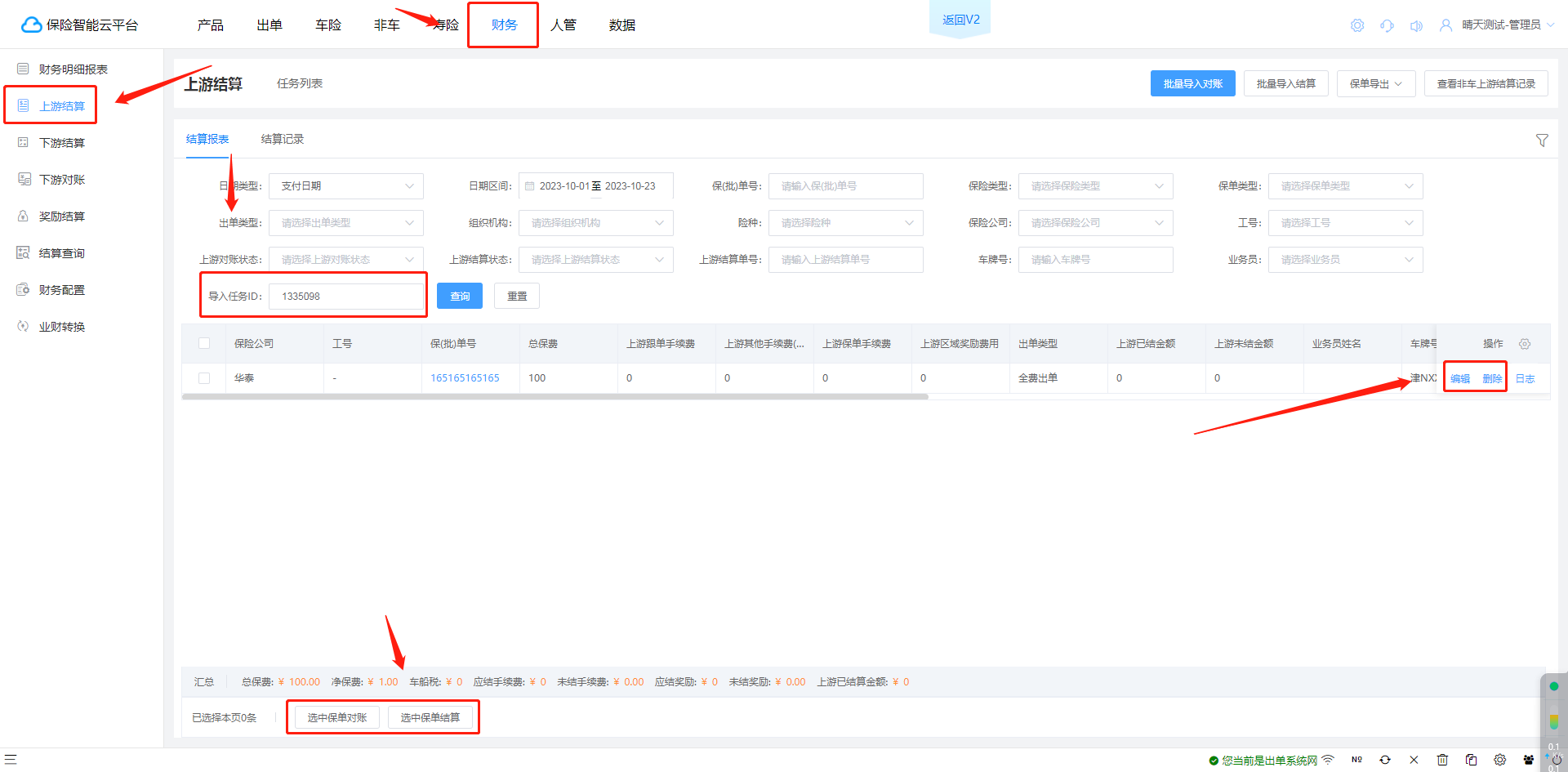This screenshot has width=1568, height=772.
Task: Select 上游结算 in the sidebar
Action: pyautogui.click(x=61, y=106)
